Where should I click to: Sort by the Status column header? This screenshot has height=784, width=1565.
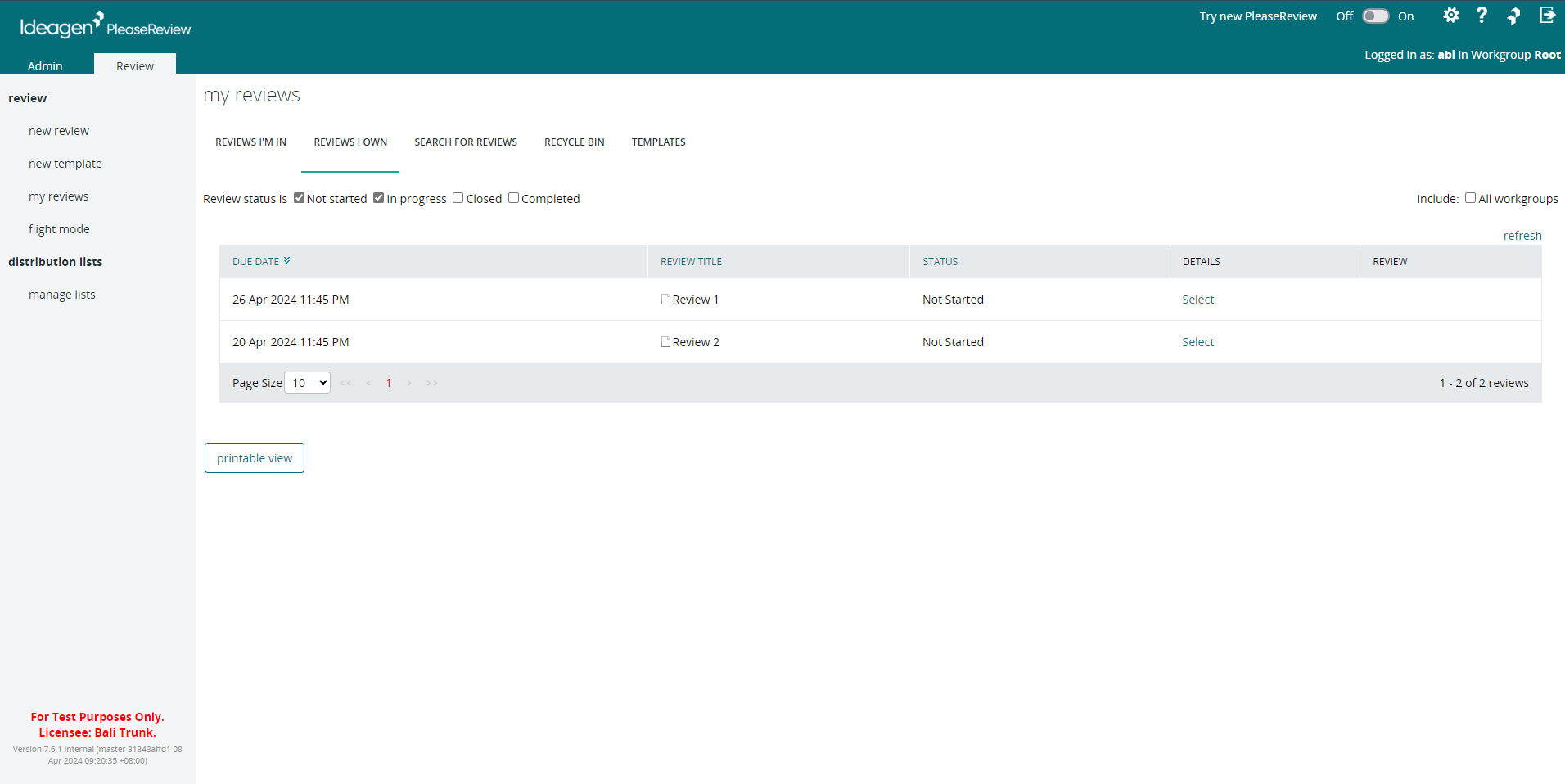[x=940, y=262]
